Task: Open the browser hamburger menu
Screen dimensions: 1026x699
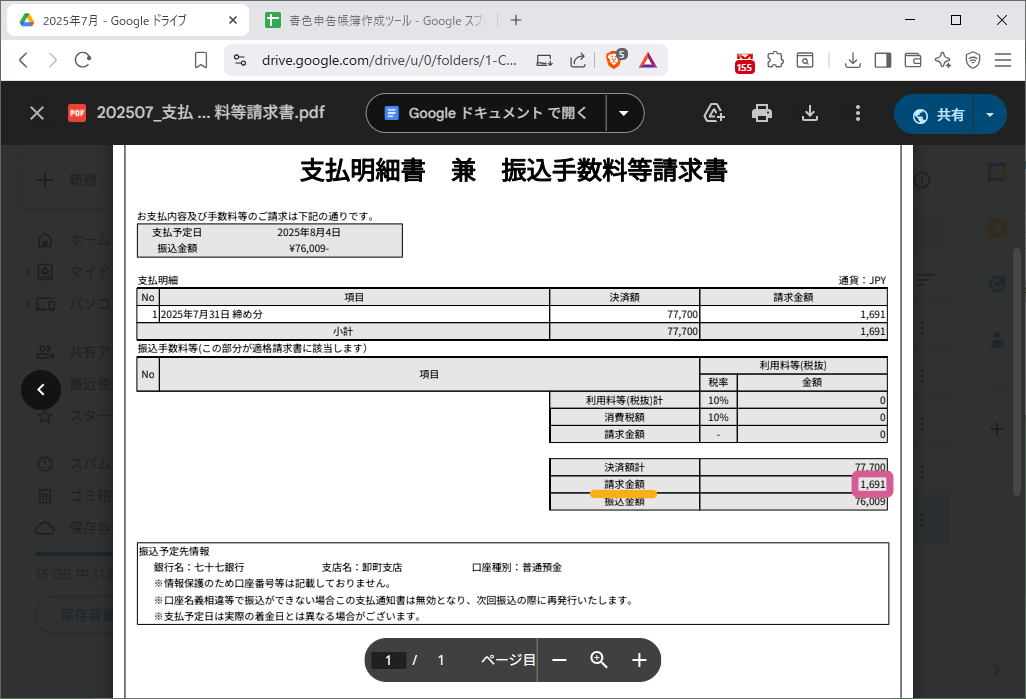Action: (x=1004, y=60)
